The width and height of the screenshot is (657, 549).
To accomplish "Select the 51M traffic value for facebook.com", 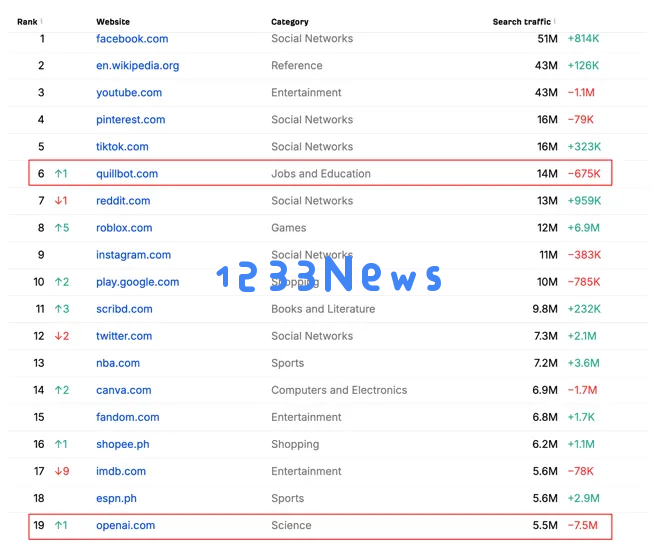I will click(547, 39).
